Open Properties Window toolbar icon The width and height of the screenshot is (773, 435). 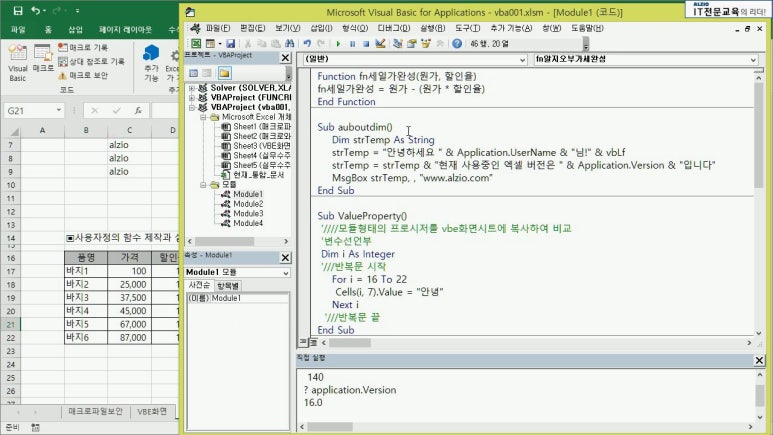pos(412,44)
